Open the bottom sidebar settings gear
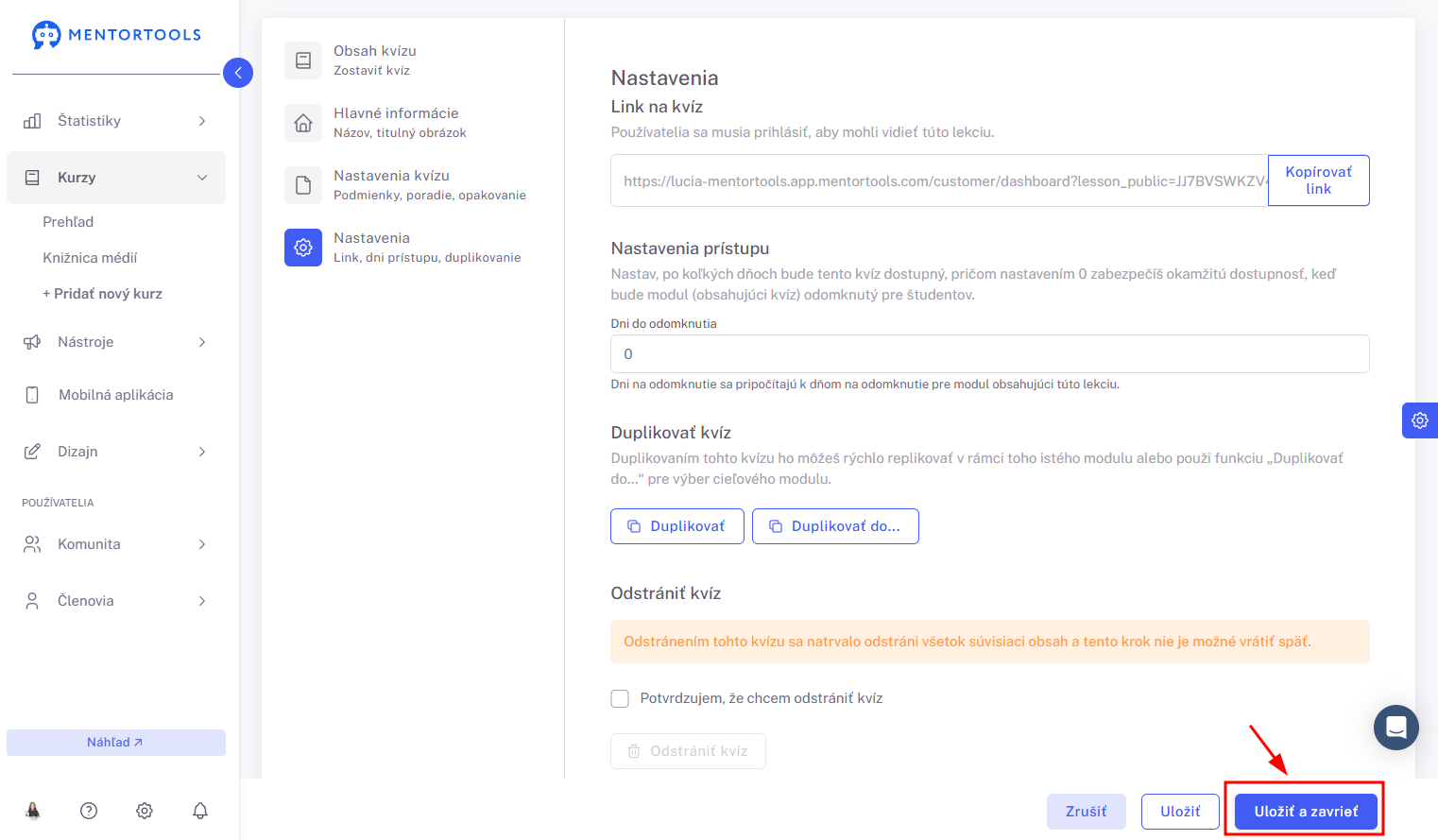The width and height of the screenshot is (1438, 840). point(145,811)
